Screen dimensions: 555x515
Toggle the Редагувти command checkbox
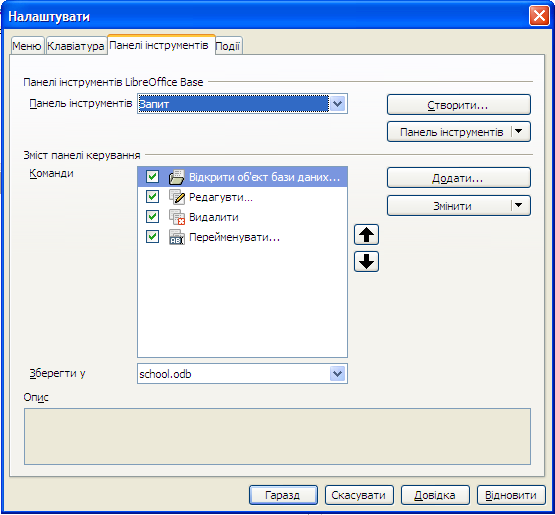tap(152, 197)
